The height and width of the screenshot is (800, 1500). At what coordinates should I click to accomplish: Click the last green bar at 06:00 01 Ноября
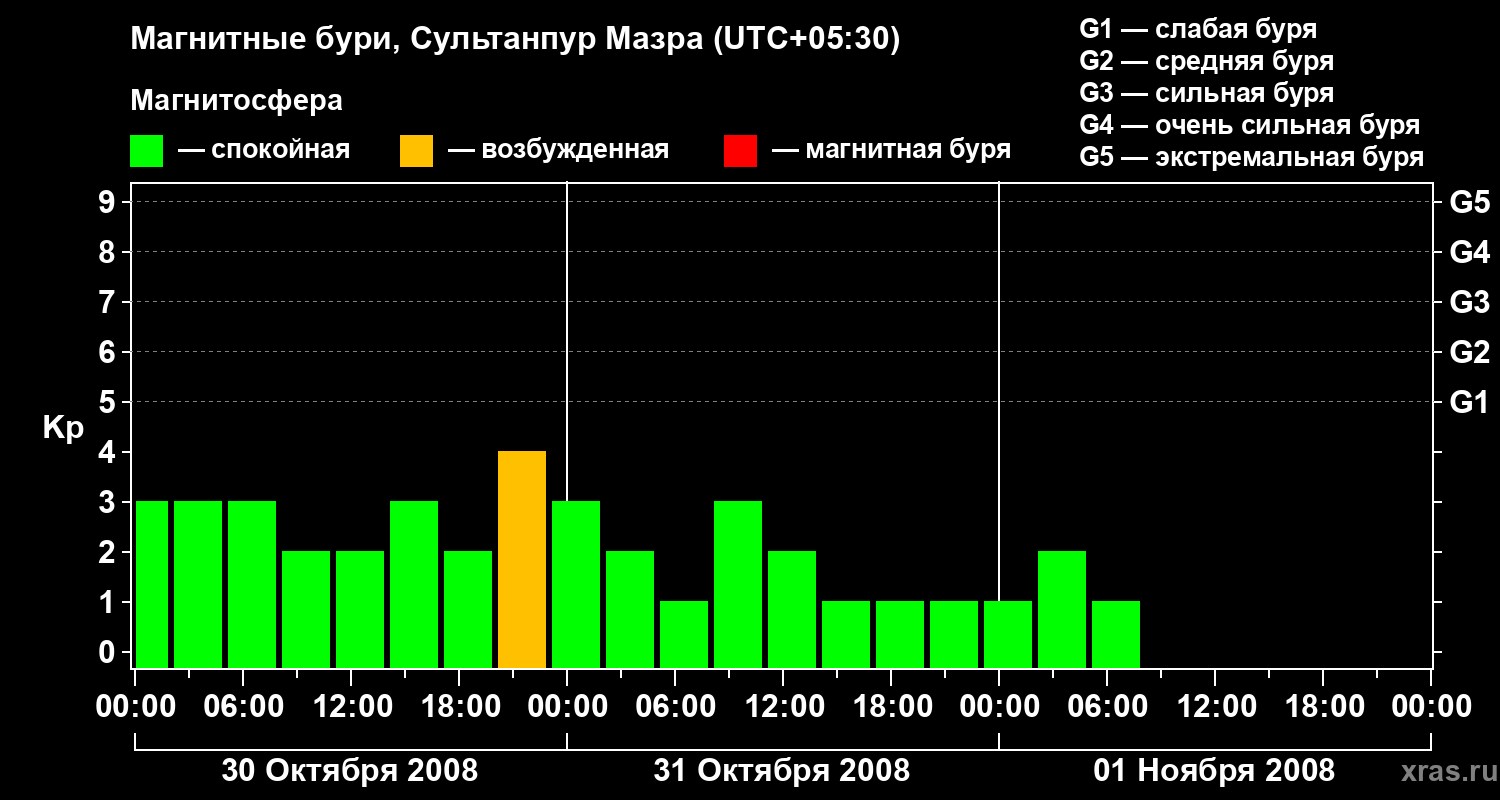1116,634
